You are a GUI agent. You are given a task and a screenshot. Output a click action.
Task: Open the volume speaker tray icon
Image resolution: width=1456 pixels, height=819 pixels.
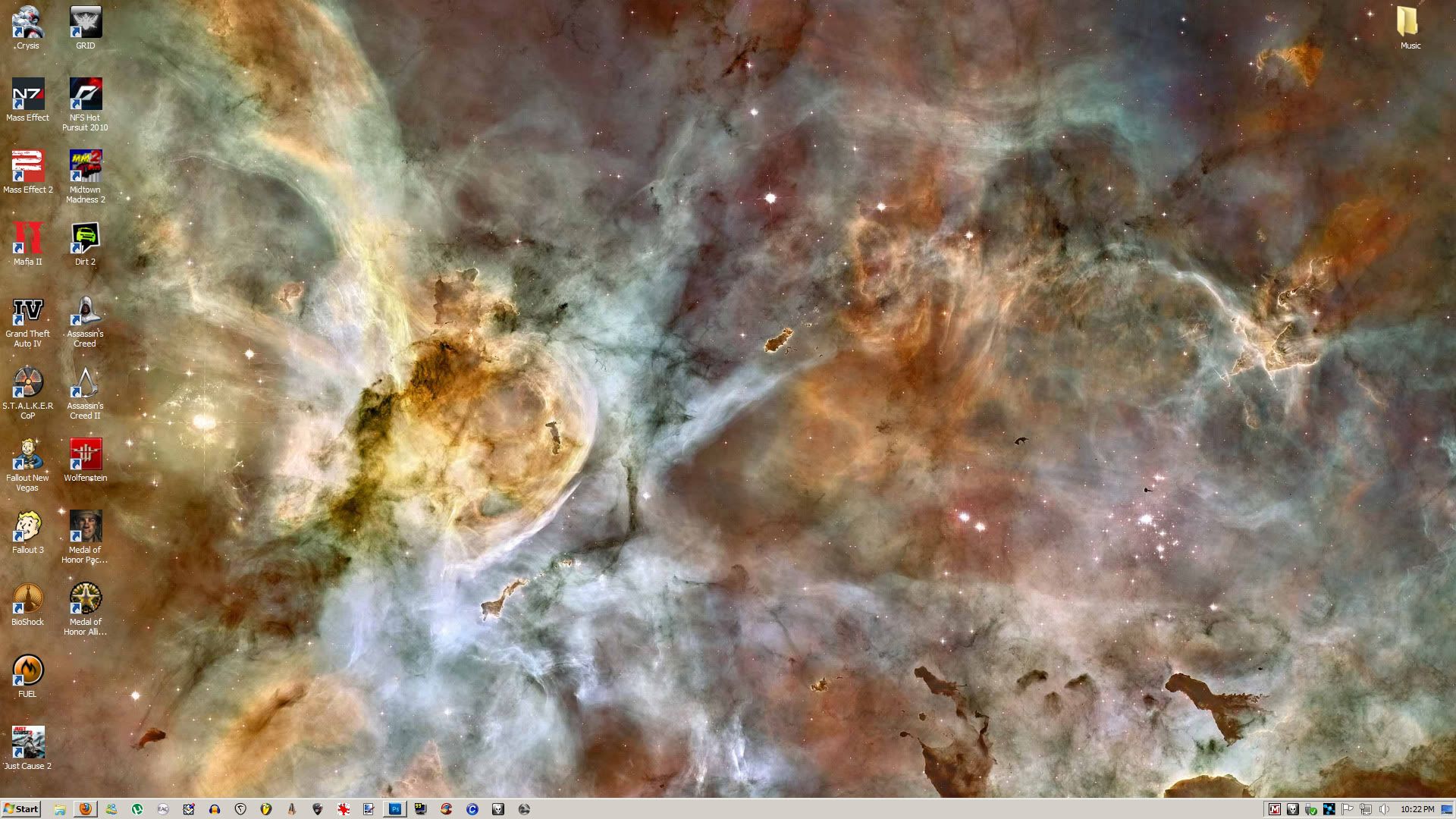point(1384,809)
